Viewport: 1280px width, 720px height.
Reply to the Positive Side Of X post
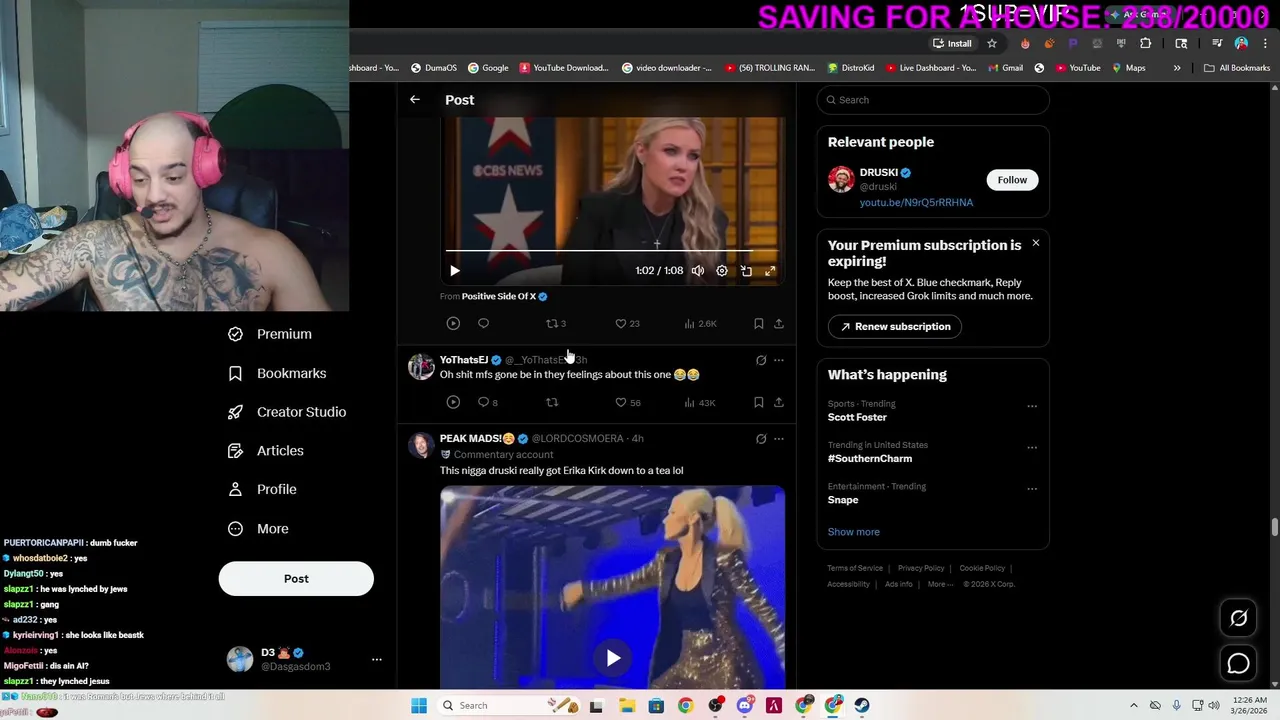tap(483, 323)
